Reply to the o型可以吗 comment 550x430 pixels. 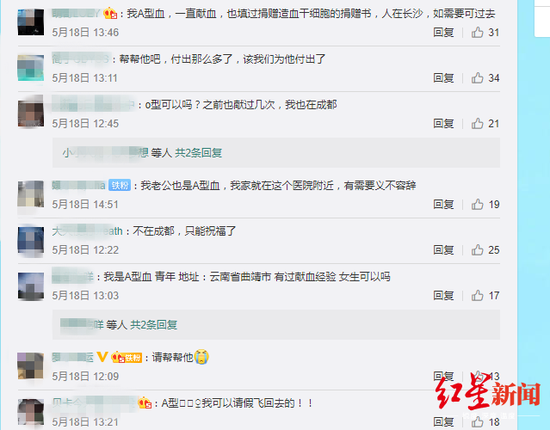tap(443, 123)
